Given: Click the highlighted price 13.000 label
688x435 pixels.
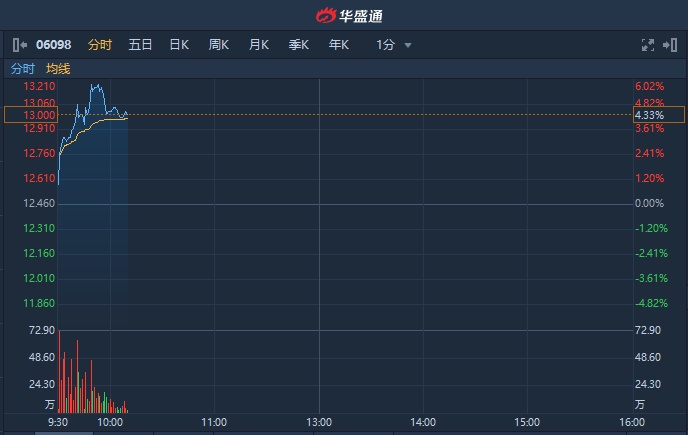Looking at the screenshot, I should click(31, 115).
